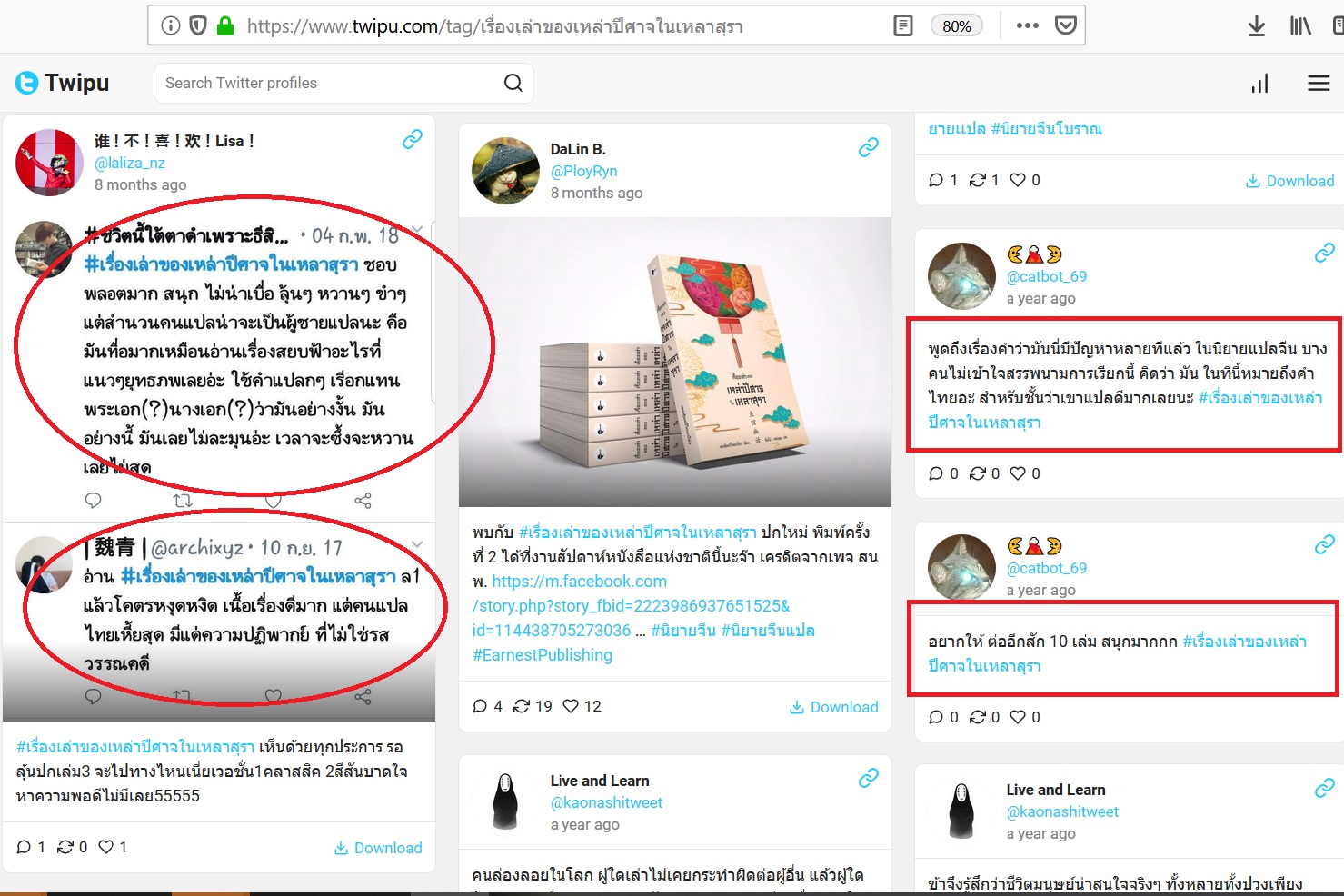
Task: Open Firefox reader view icon
Action: pyautogui.click(x=902, y=25)
